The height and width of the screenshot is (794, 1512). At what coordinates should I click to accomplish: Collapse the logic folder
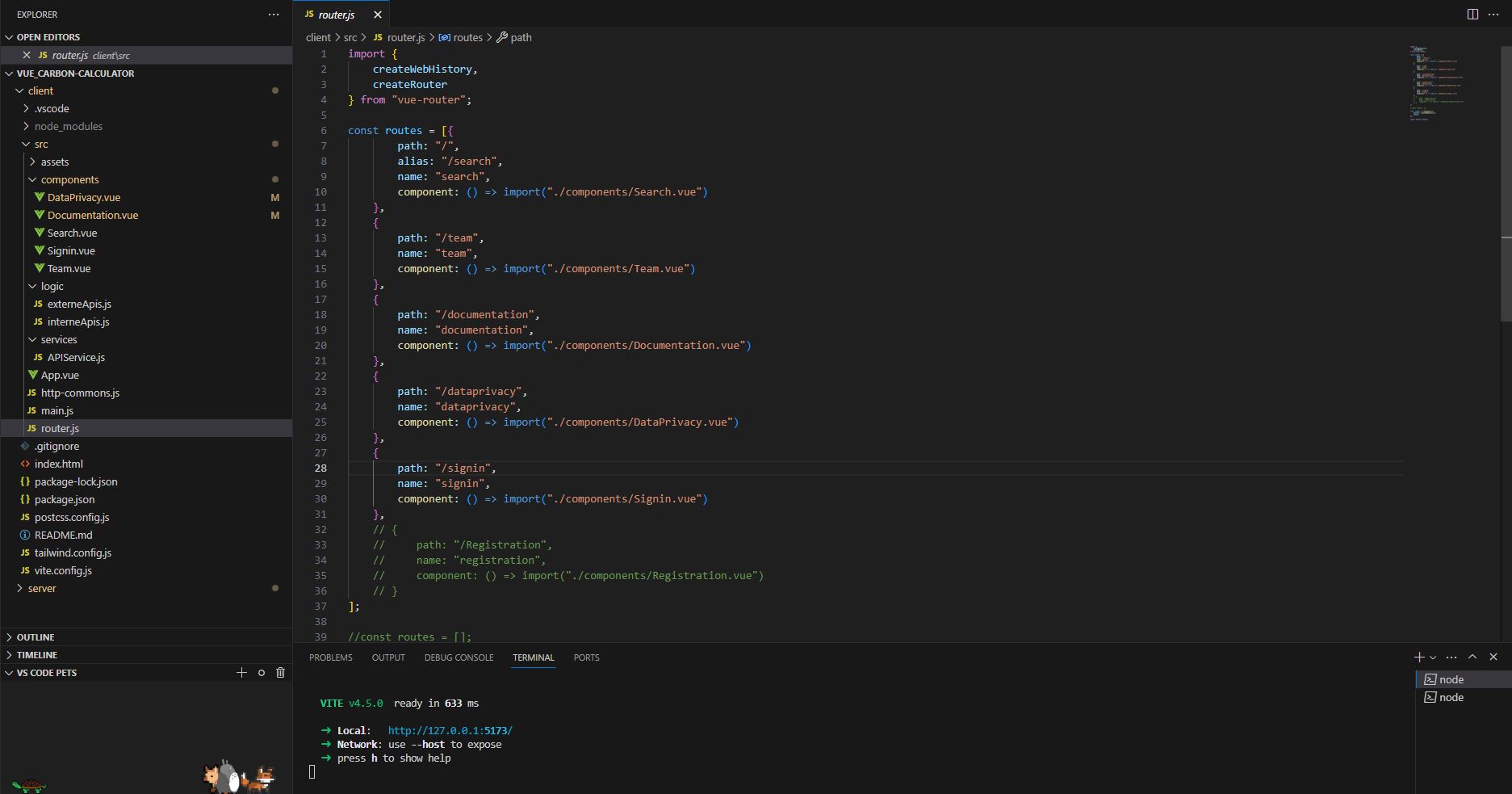coord(52,286)
